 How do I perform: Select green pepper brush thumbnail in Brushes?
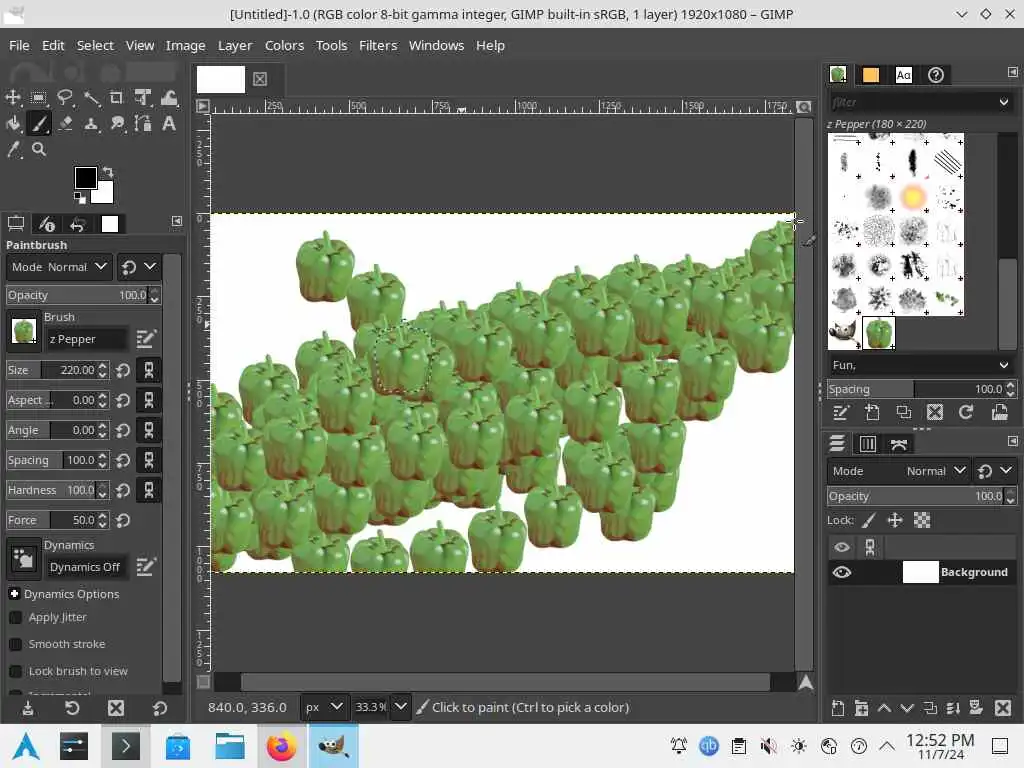pyautogui.click(x=878, y=333)
